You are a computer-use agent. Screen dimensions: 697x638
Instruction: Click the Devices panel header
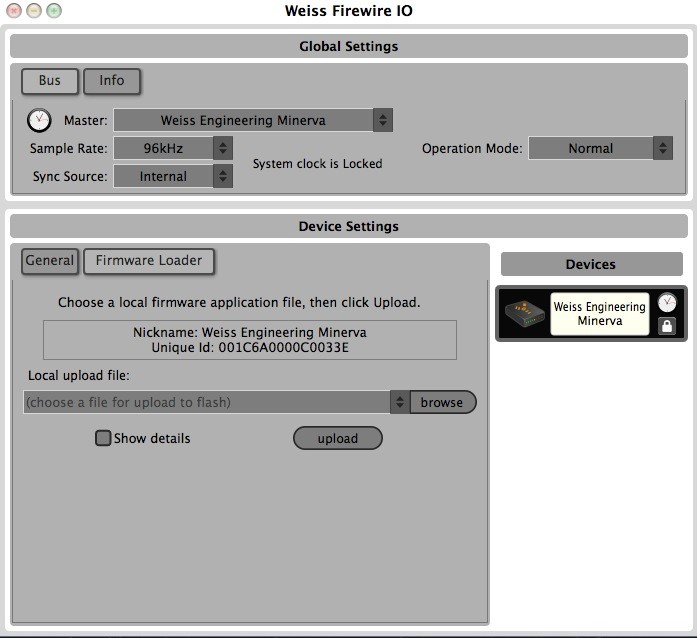tap(592, 265)
